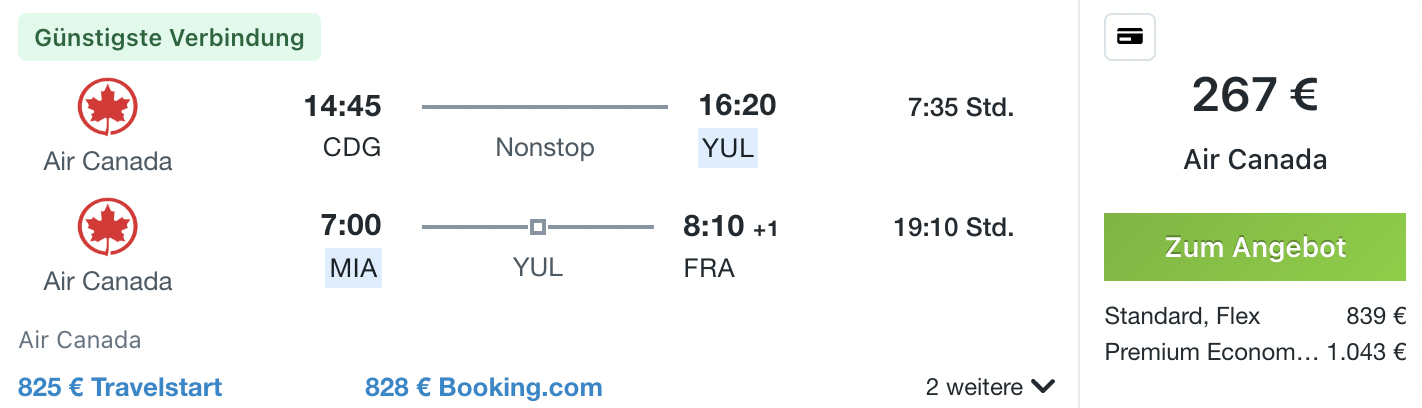Click the highlighted MIA departure airport code
This screenshot has height=408, width=1422.
pyautogui.click(x=353, y=269)
